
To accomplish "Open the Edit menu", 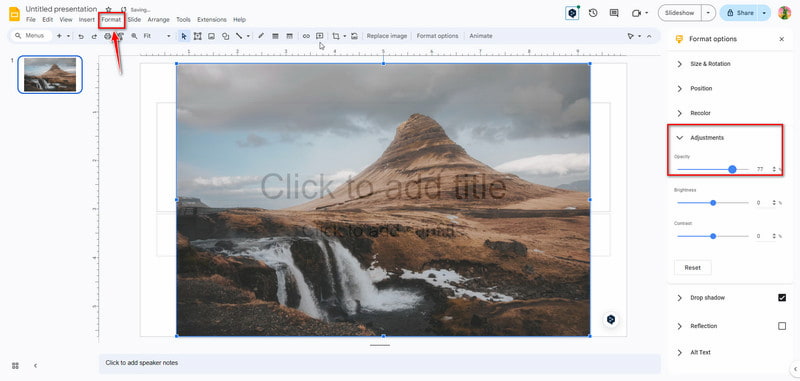I will pyautogui.click(x=47, y=20).
